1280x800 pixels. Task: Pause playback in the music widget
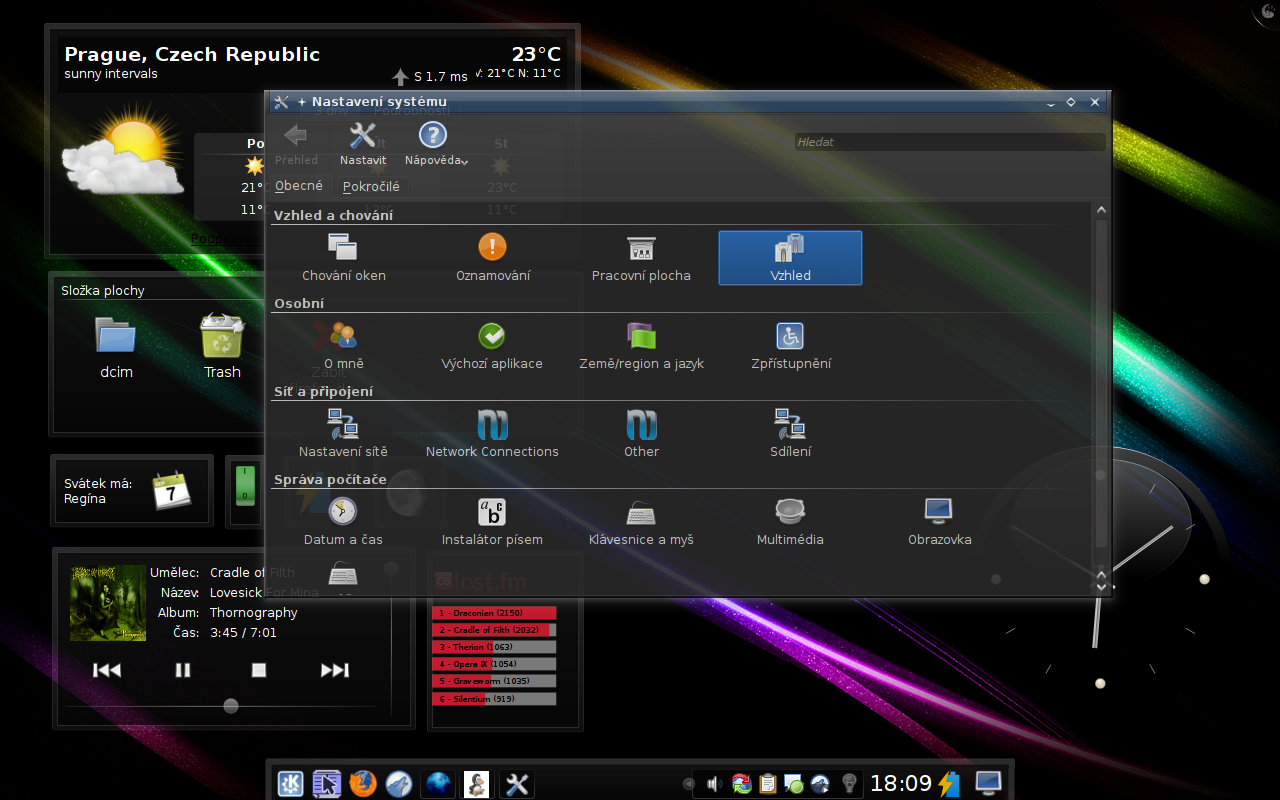click(183, 670)
